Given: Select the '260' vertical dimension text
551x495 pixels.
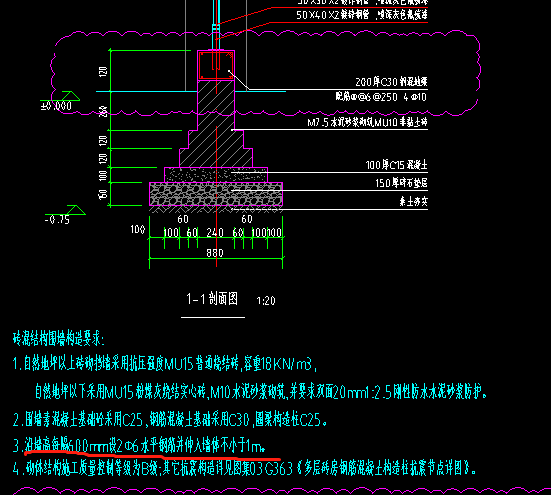Looking at the screenshot, I should click(103, 112).
